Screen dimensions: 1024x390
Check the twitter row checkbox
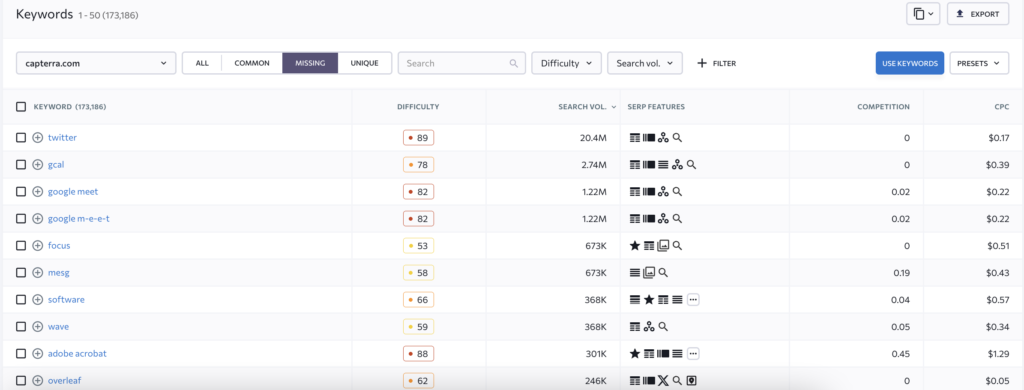click(x=21, y=138)
